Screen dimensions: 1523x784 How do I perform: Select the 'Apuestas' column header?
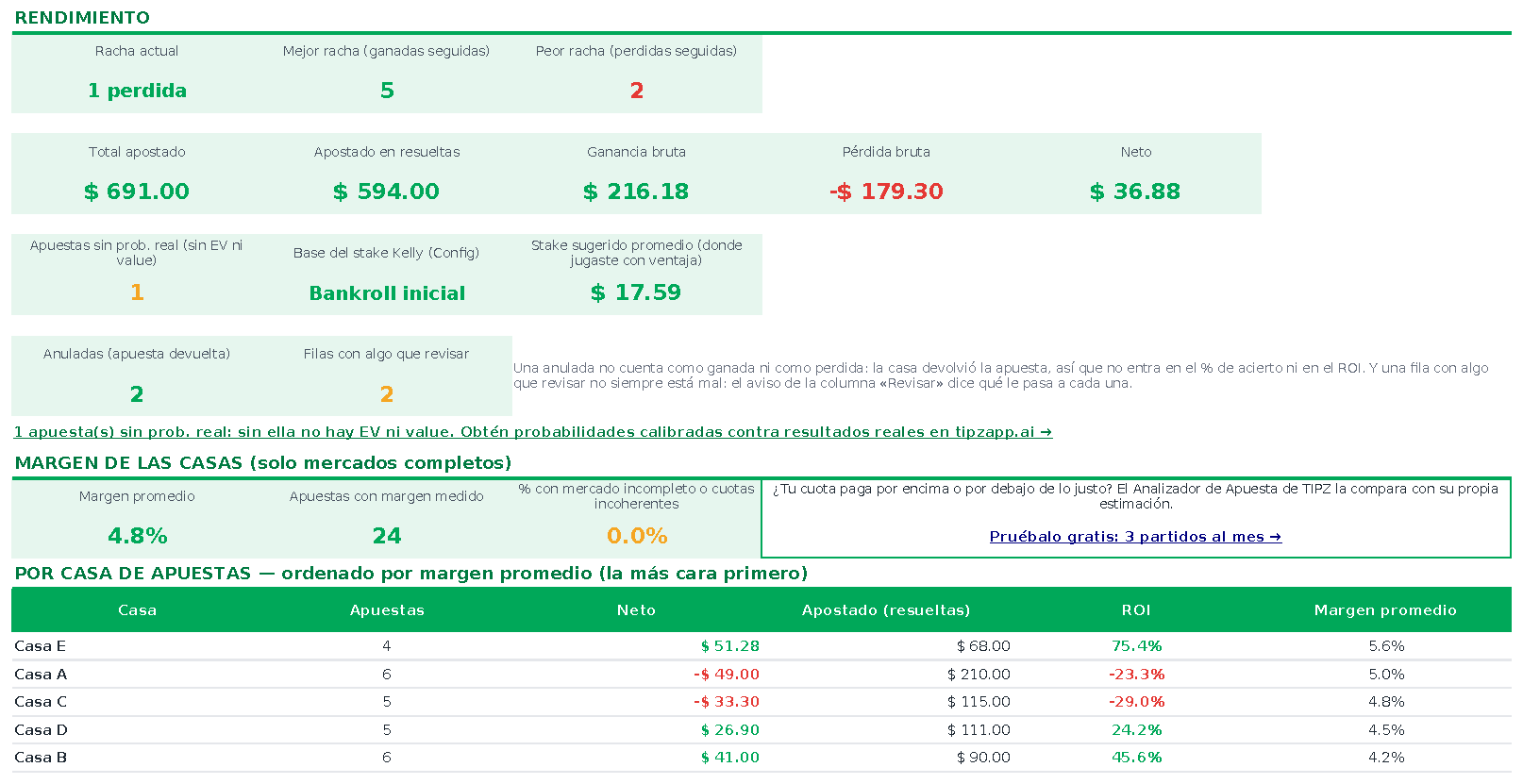point(387,610)
